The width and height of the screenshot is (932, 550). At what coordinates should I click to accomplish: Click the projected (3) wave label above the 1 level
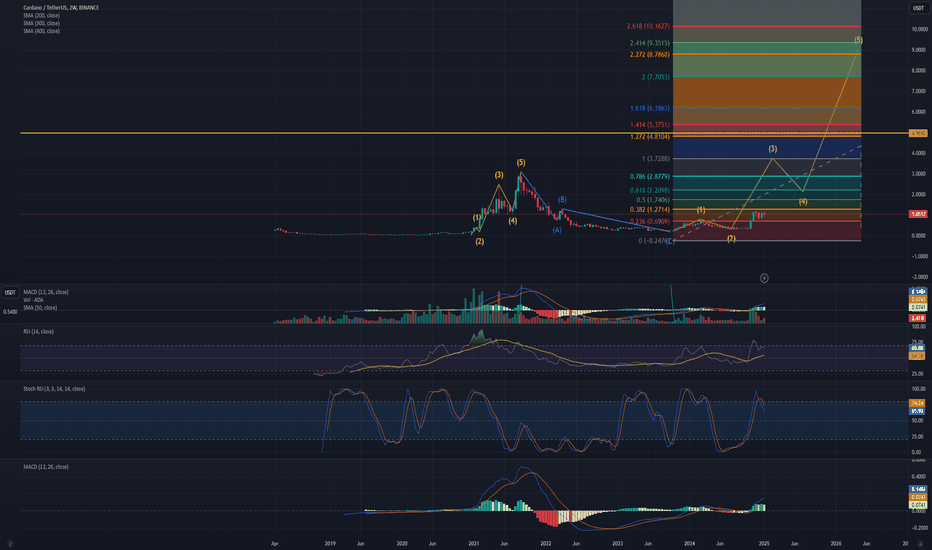(772, 149)
